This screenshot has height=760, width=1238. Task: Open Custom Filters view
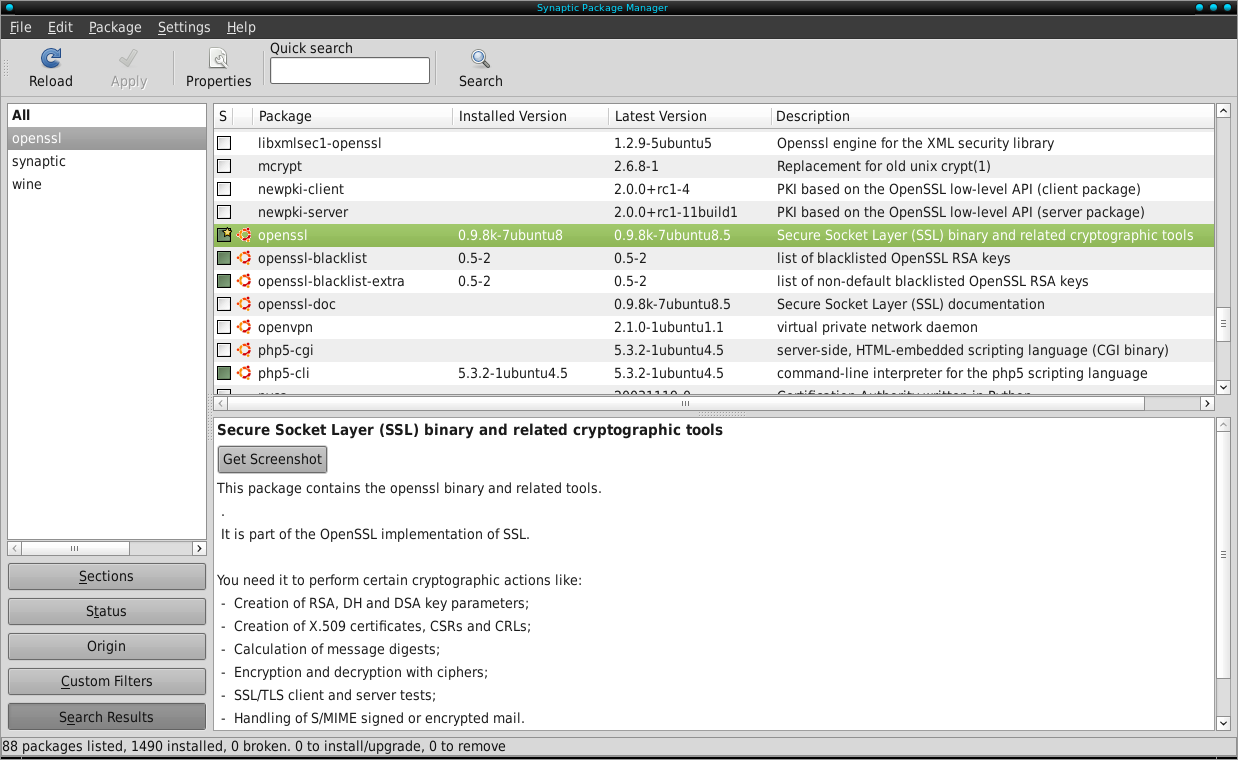point(106,681)
